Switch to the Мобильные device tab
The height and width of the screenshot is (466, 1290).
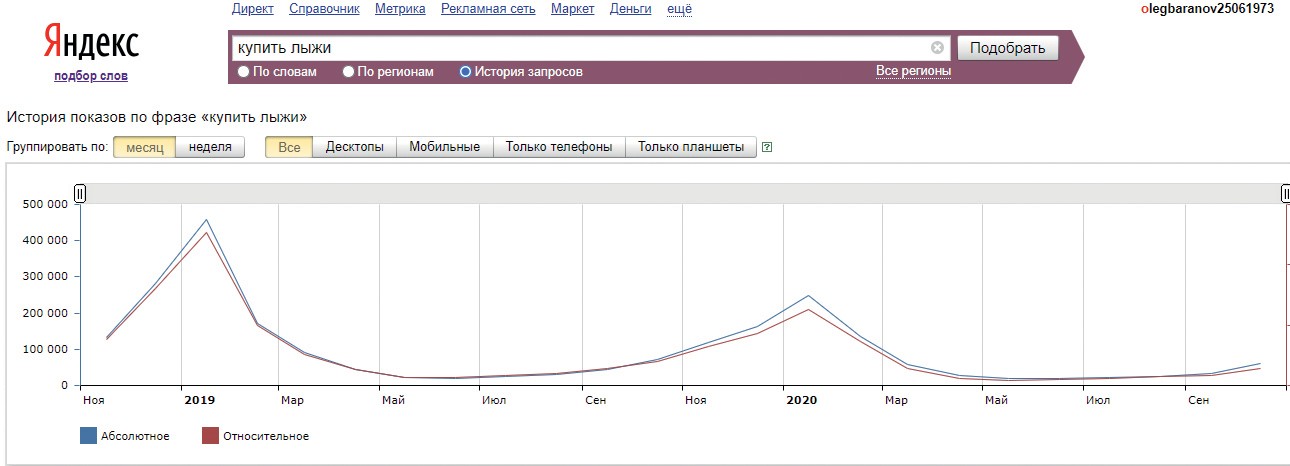[x=445, y=147]
